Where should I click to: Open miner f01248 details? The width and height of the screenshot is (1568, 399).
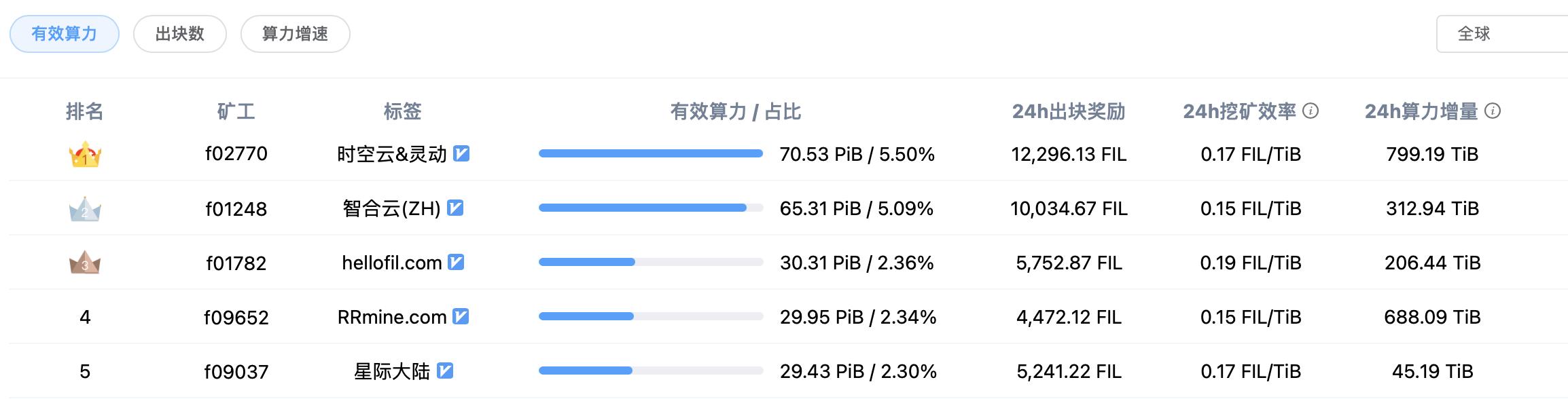[236, 208]
